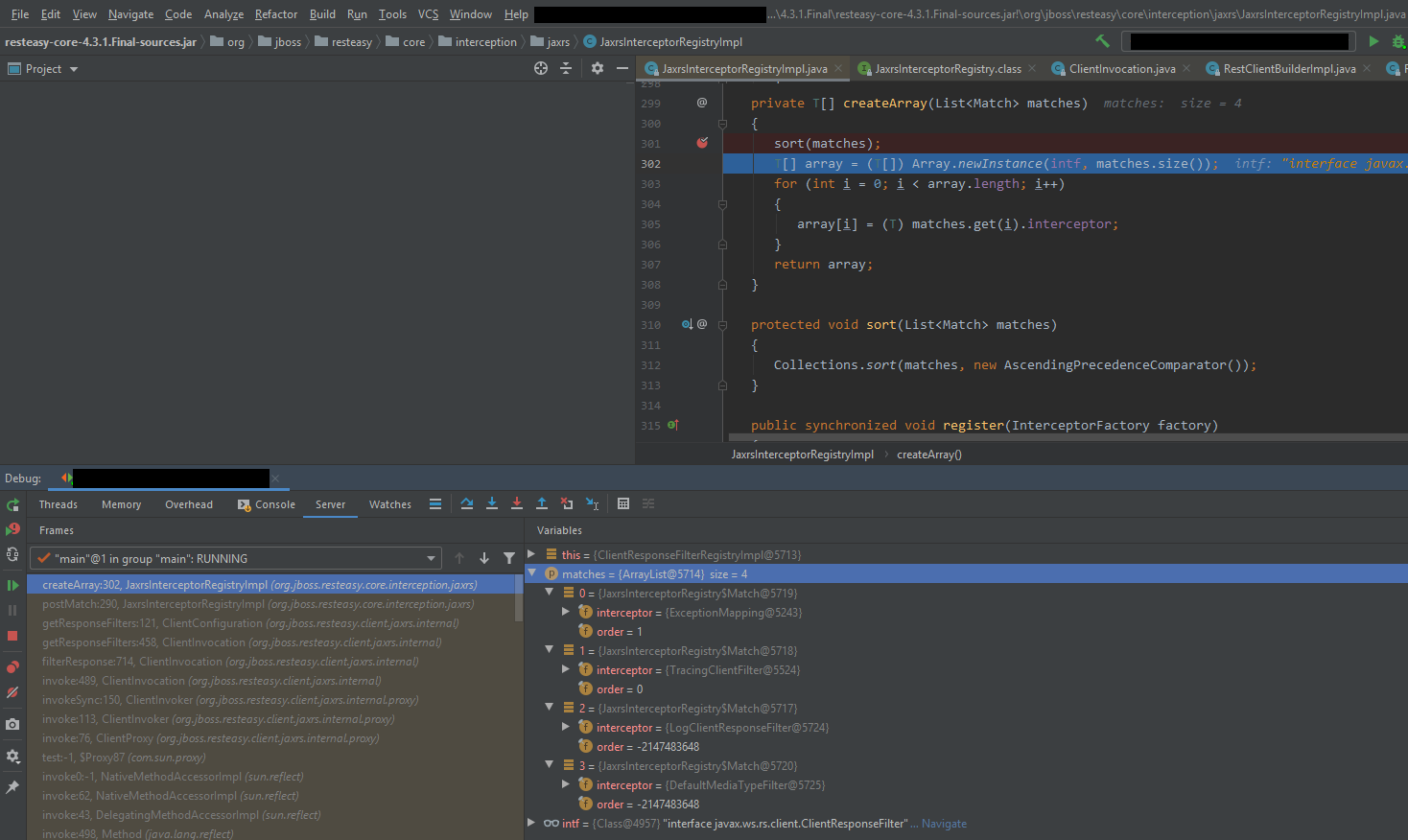Image resolution: width=1408 pixels, height=840 pixels.
Task: Toggle the frames filter funnel button
Action: [509, 558]
